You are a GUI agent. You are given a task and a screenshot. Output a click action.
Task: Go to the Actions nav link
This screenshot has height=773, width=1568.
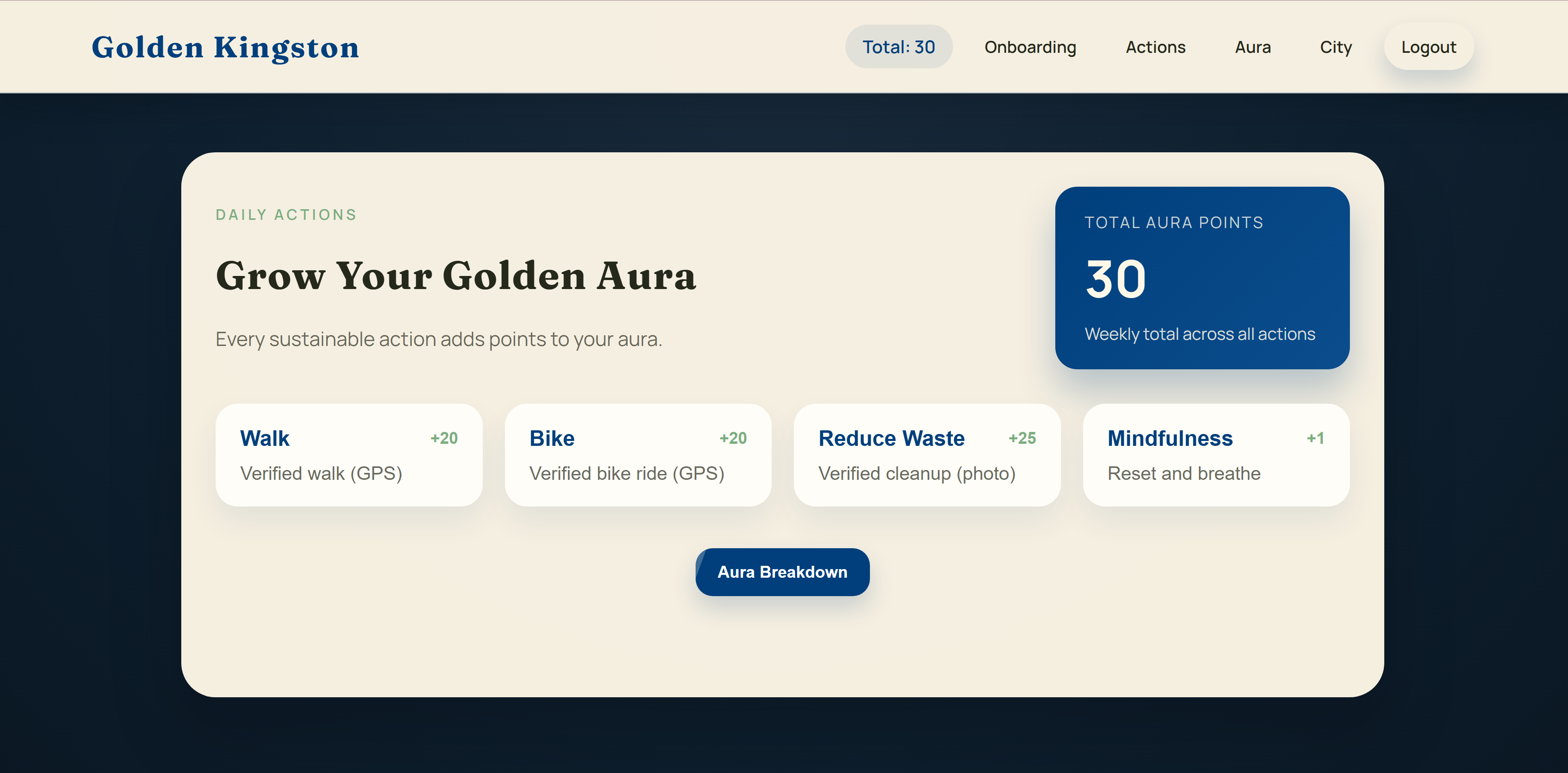[1155, 47]
